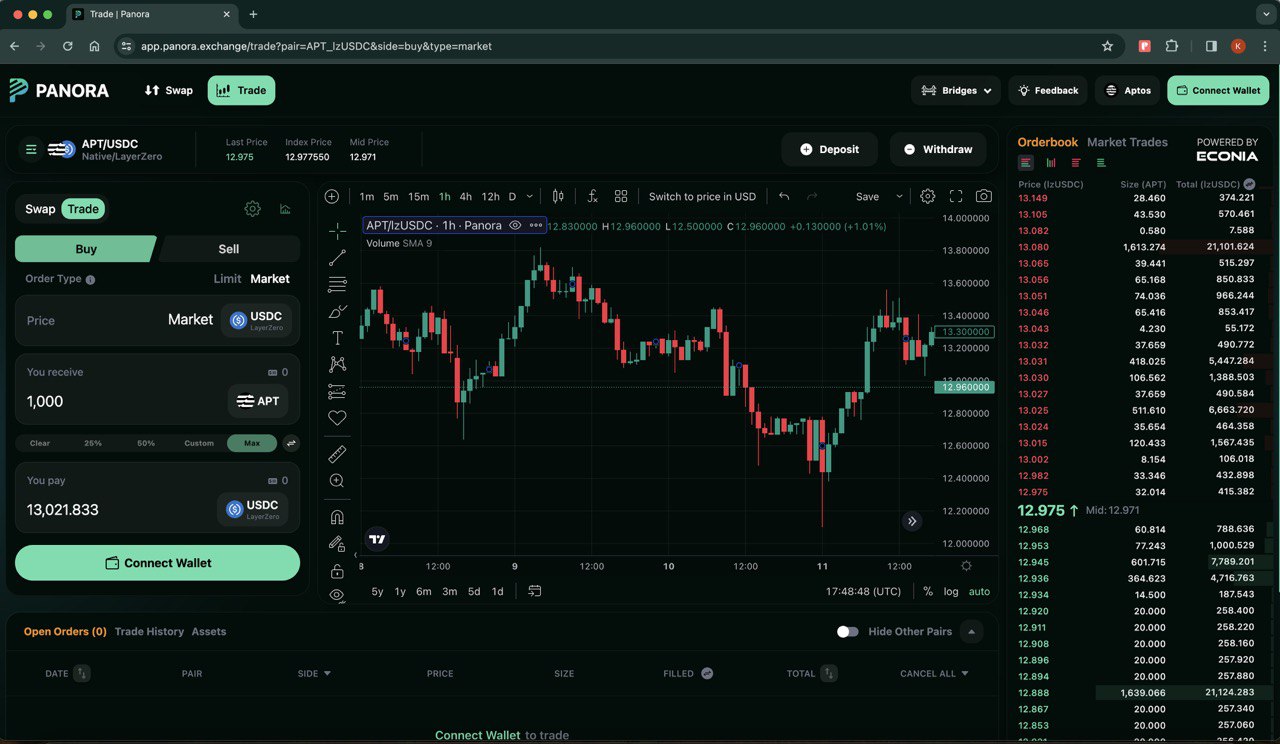Image resolution: width=1280 pixels, height=744 pixels.
Task: Click Switch to price in USD
Action: click(702, 196)
